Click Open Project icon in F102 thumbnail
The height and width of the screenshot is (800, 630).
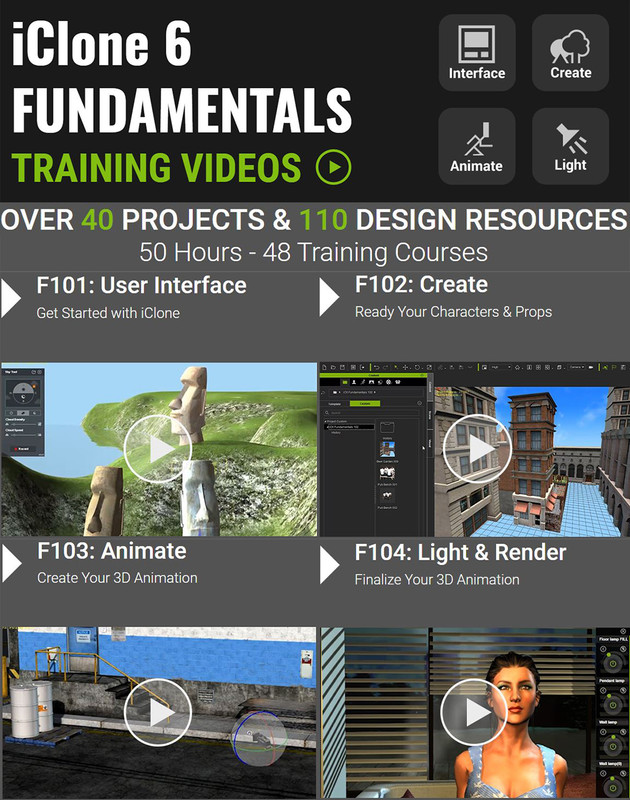click(x=333, y=367)
